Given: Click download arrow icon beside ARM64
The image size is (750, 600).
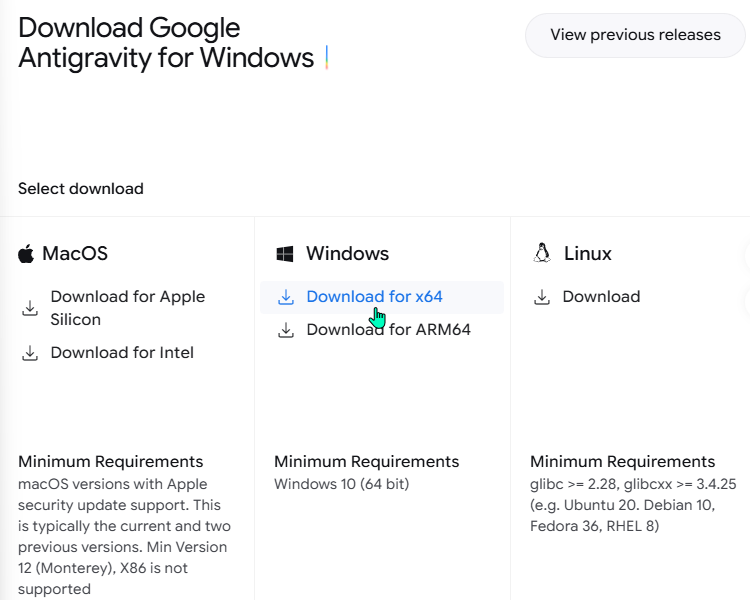Looking at the screenshot, I should click(x=286, y=330).
